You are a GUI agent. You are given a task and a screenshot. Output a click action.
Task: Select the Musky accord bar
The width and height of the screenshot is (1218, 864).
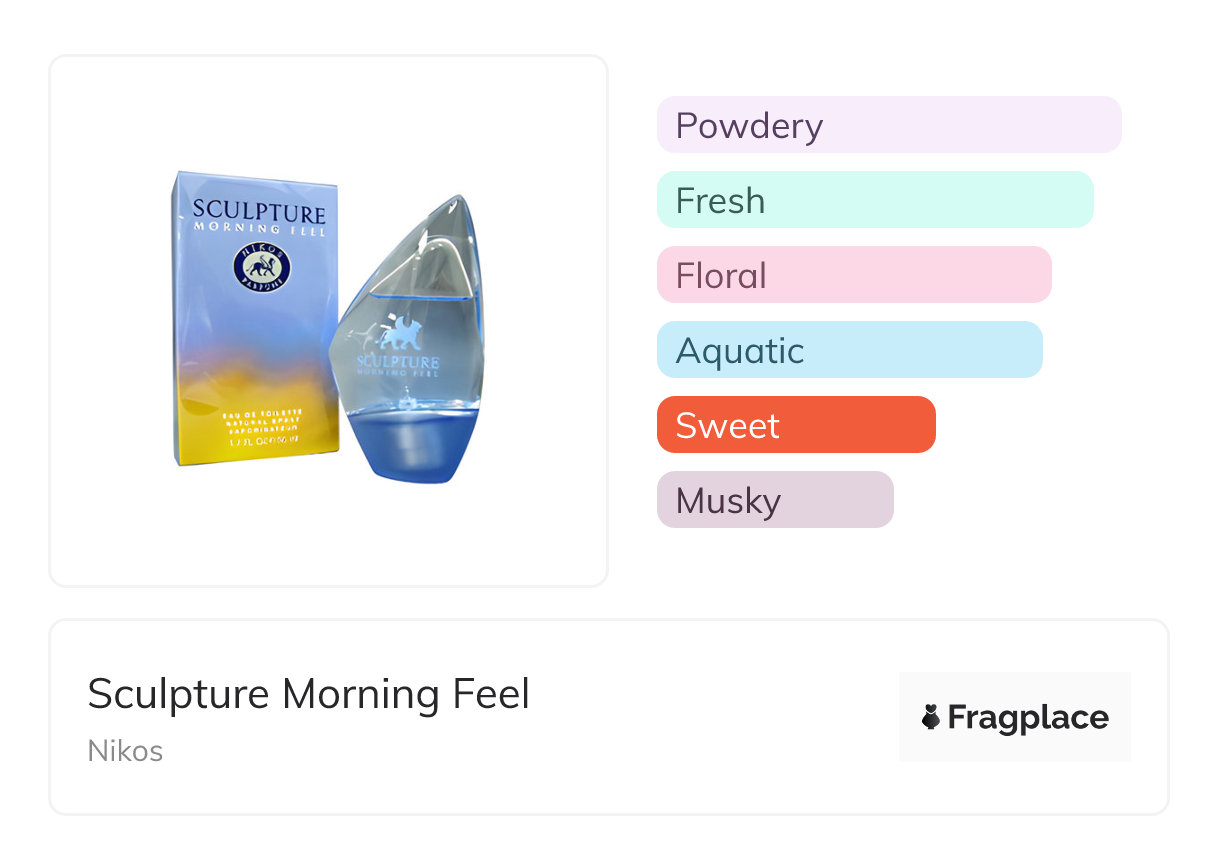[x=774, y=500]
